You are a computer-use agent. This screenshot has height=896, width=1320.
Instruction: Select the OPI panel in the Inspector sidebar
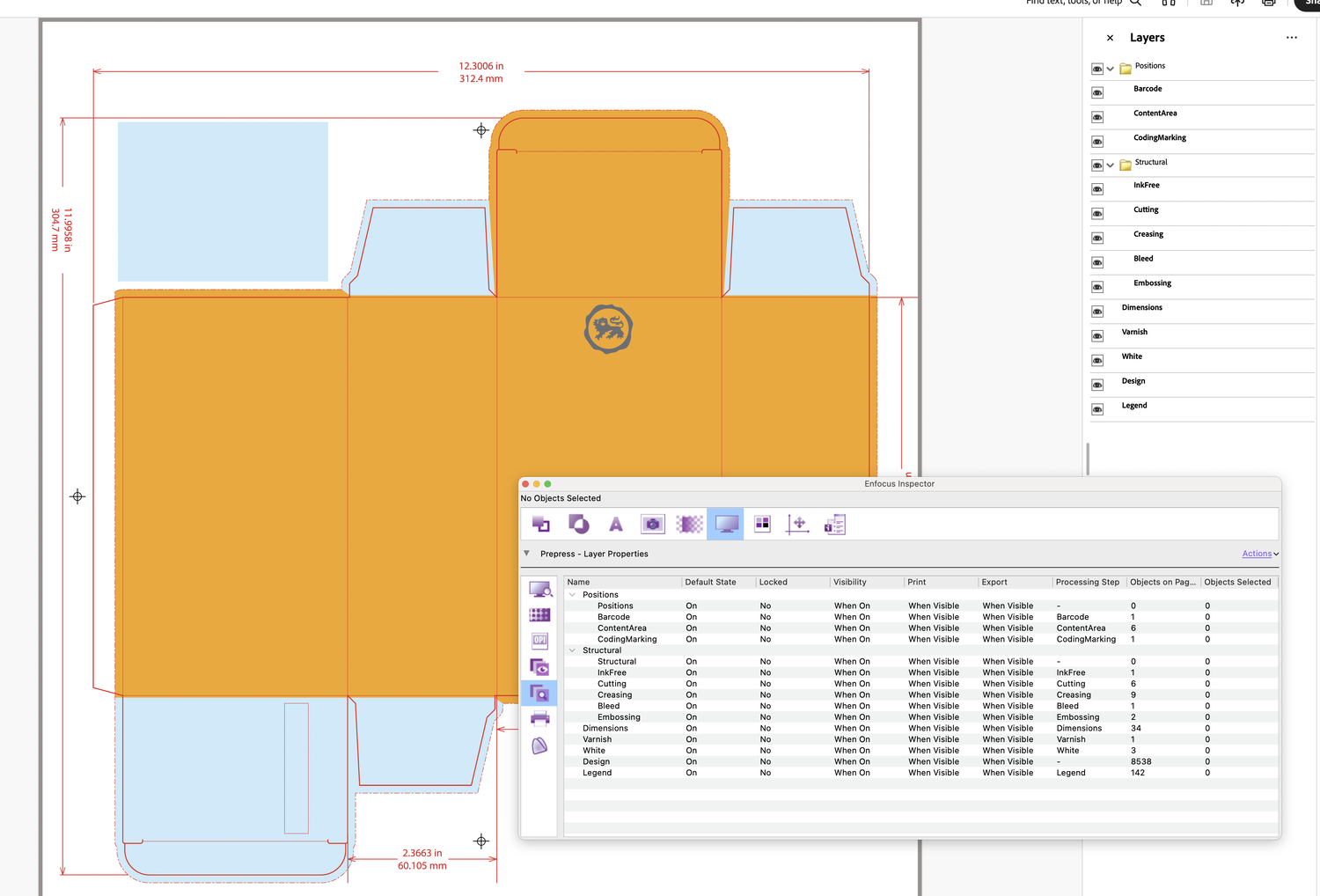[539, 640]
